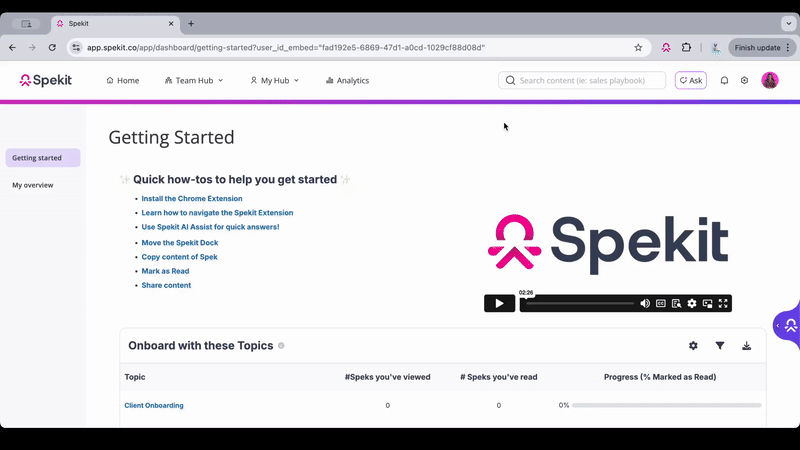Bookmark this page with star icon
The height and width of the screenshot is (450, 800).
[x=638, y=47]
